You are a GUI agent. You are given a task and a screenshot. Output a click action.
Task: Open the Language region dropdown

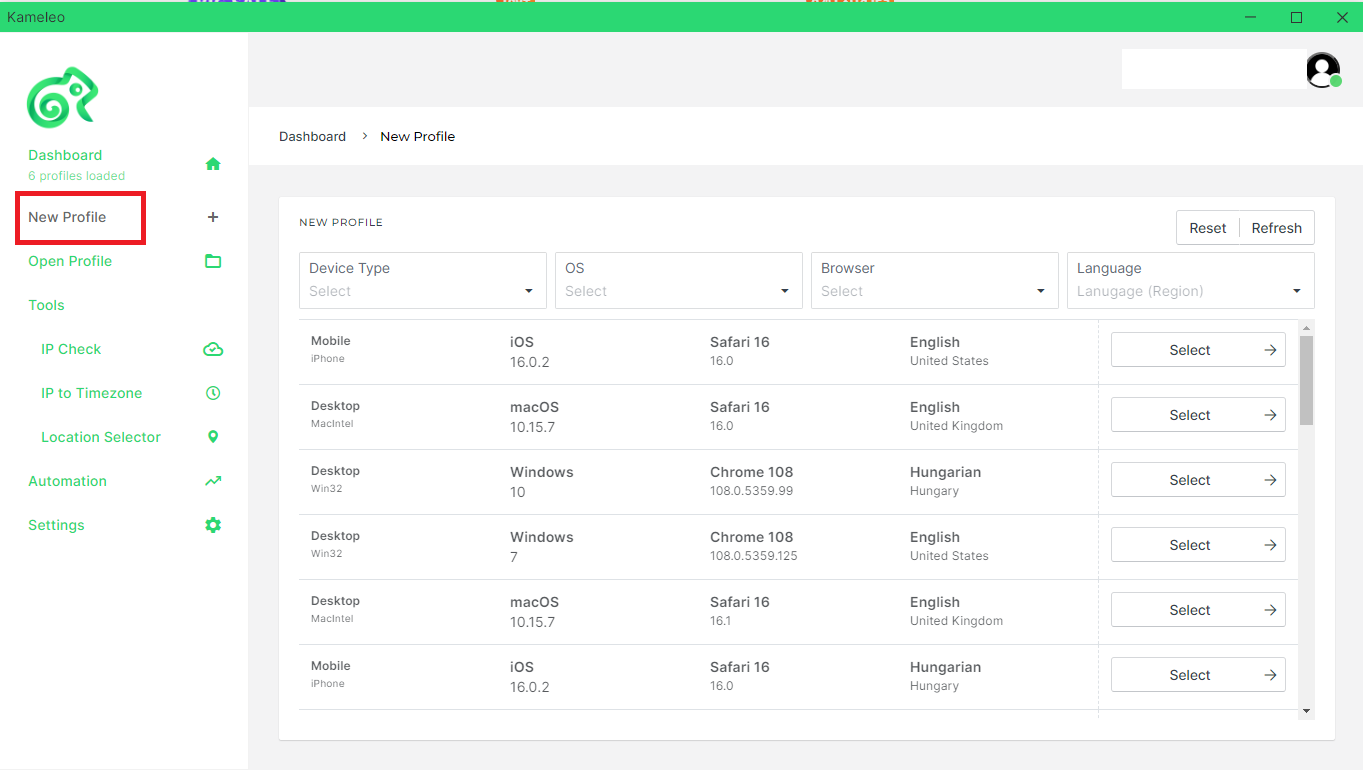pos(1190,280)
